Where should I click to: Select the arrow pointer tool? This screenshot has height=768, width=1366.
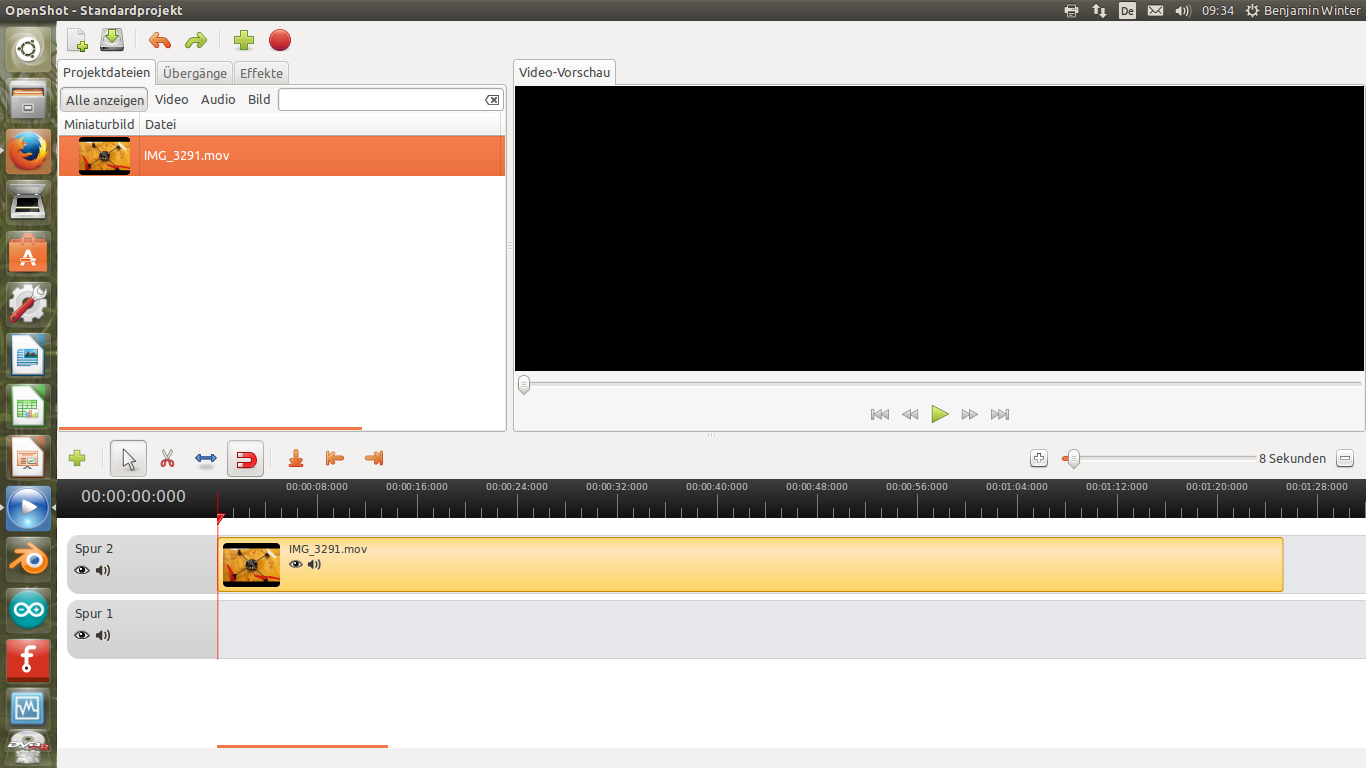coord(129,459)
